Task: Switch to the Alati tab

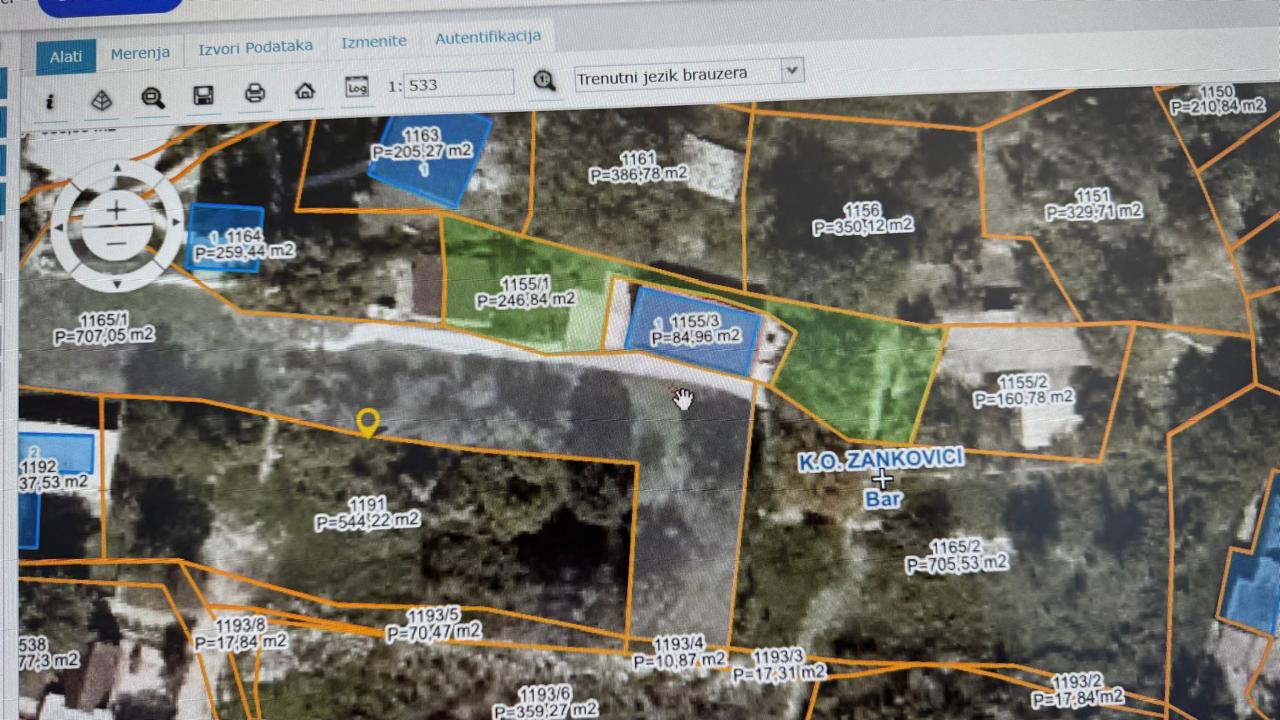Action: coord(66,57)
